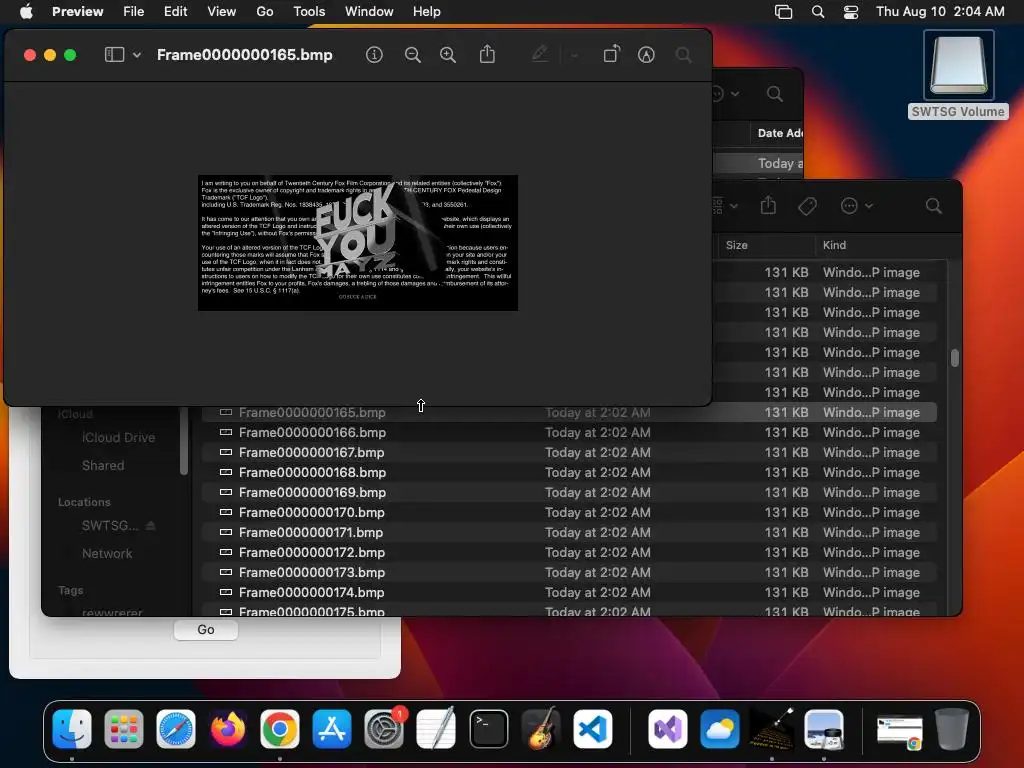Zoom out of the image in Preview
The image size is (1024, 768).
click(413, 55)
